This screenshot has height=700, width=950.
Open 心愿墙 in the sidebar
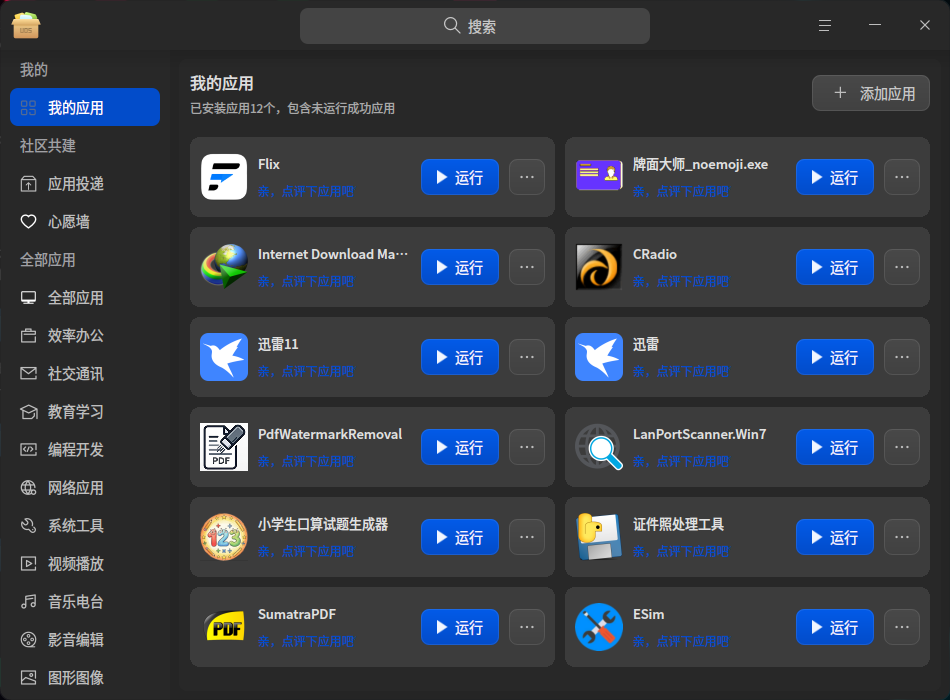coord(85,222)
